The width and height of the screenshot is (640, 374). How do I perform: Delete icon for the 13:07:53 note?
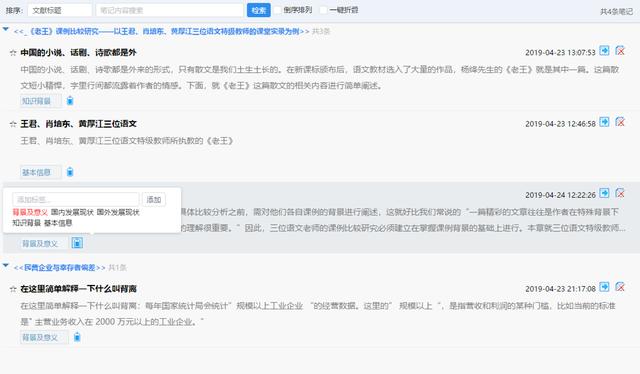click(x=620, y=51)
